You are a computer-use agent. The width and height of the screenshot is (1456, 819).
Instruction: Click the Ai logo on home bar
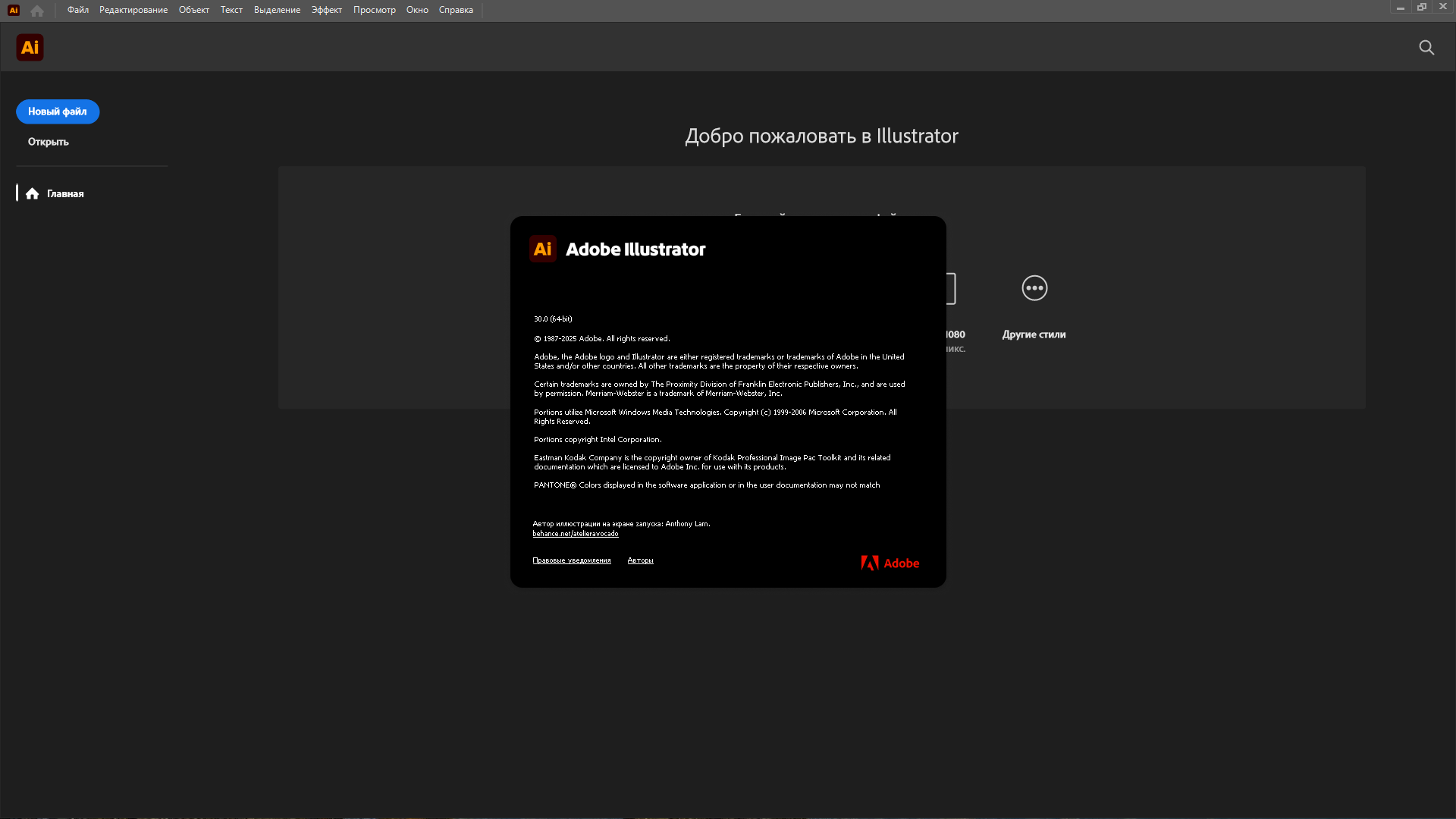pos(30,48)
